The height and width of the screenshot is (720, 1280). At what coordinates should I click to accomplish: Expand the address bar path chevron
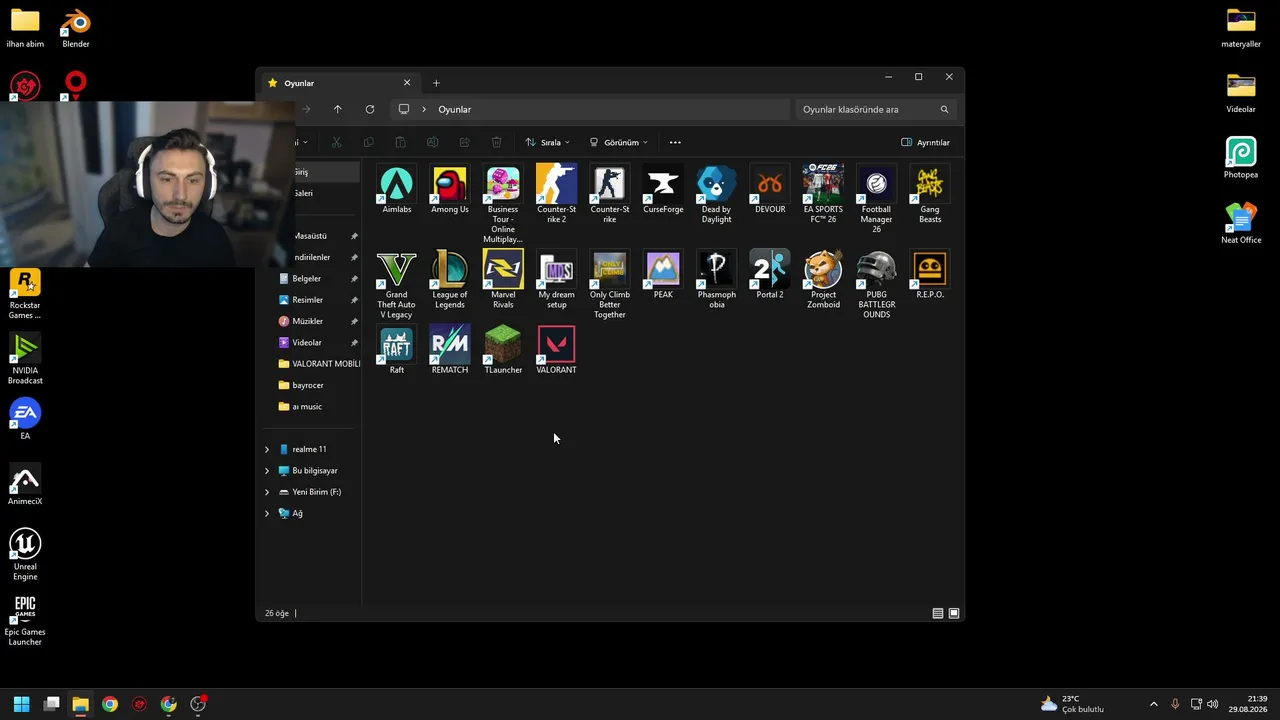point(424,109)
